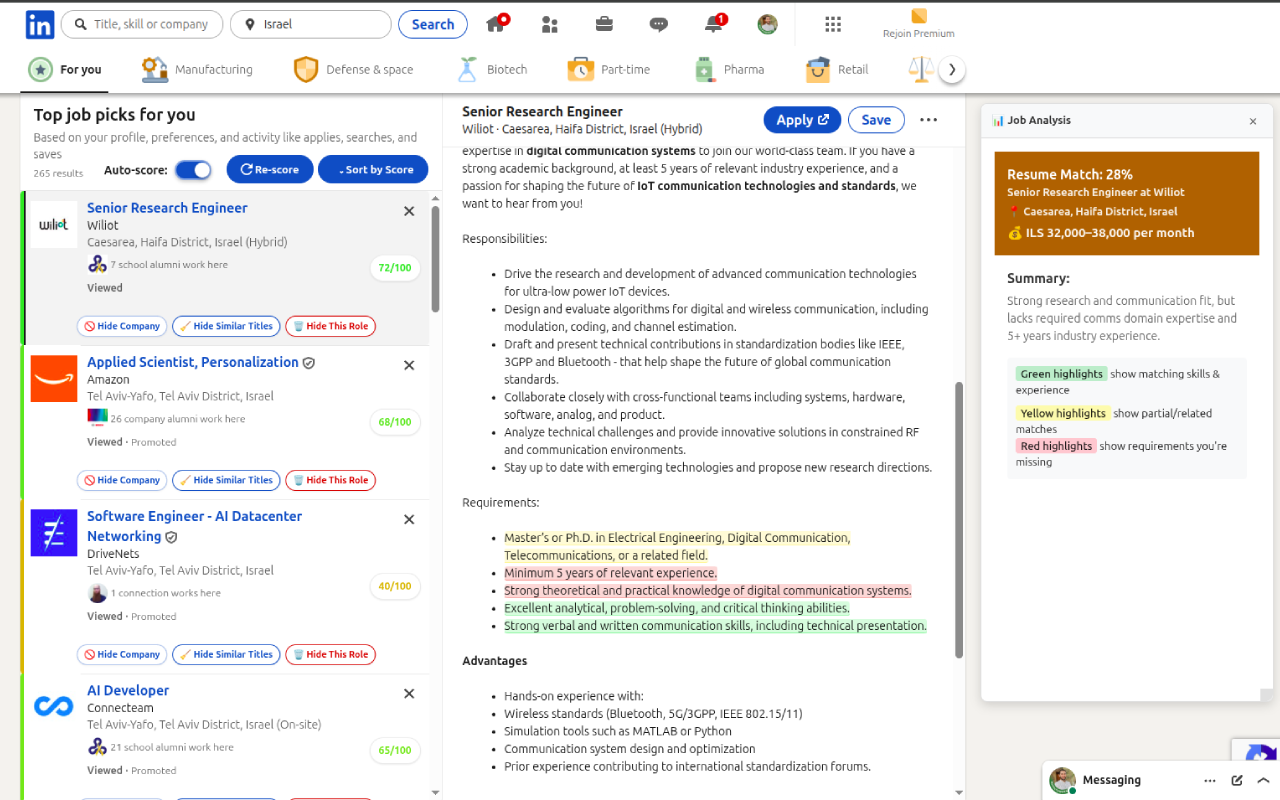Click the job title search field

[142, 24]
